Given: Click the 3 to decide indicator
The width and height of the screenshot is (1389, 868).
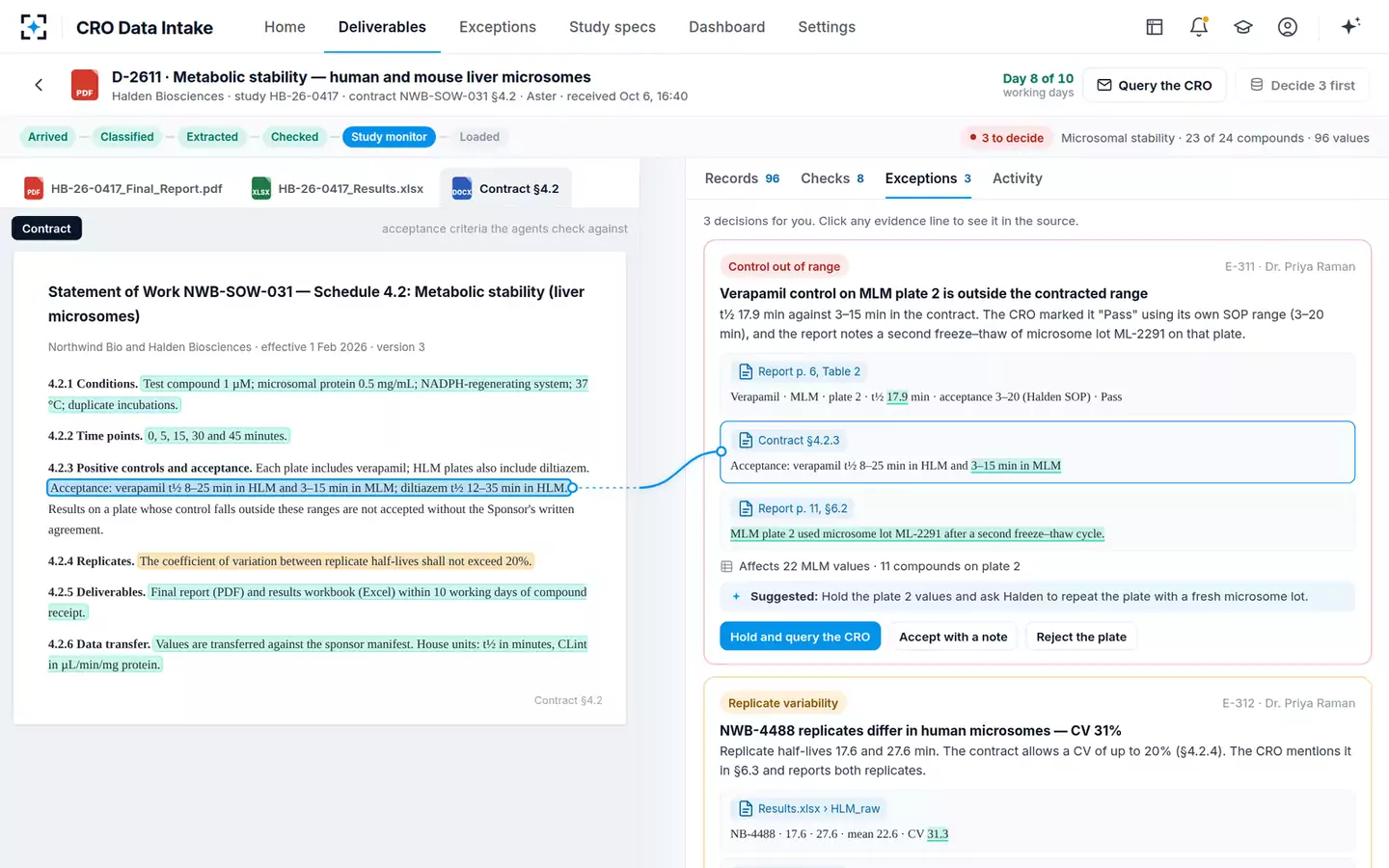Looking at the screenshot, I should 1006,138.
